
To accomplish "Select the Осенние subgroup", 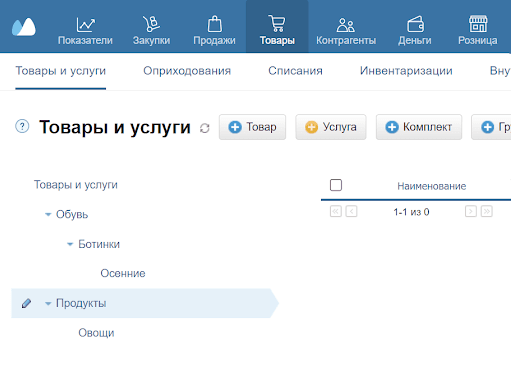I will (x=123, y=273).
